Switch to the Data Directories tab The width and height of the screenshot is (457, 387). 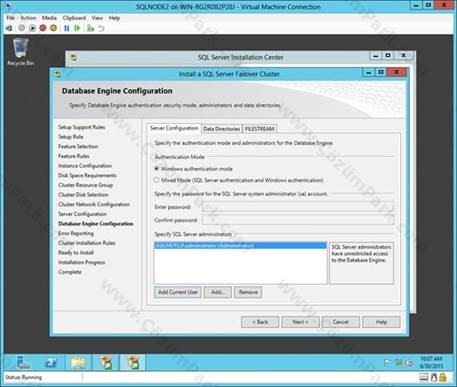221,129
